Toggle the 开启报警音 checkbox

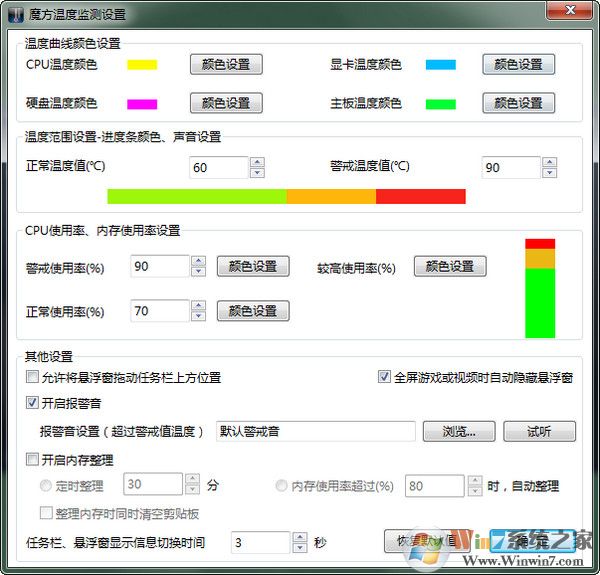[x=33, y=402]
